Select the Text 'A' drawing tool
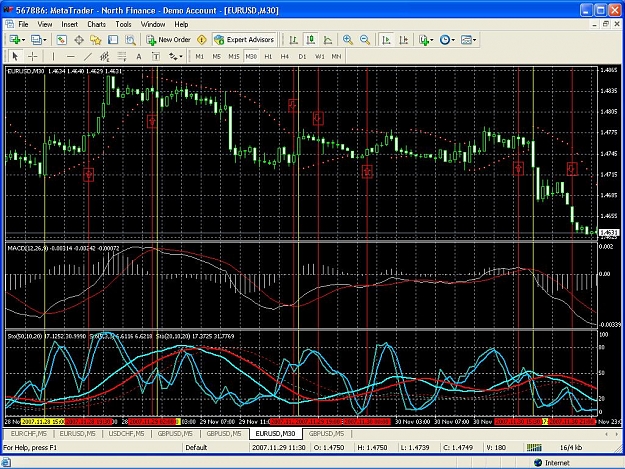The image size is (625, 469). click(x=139, y=57)
